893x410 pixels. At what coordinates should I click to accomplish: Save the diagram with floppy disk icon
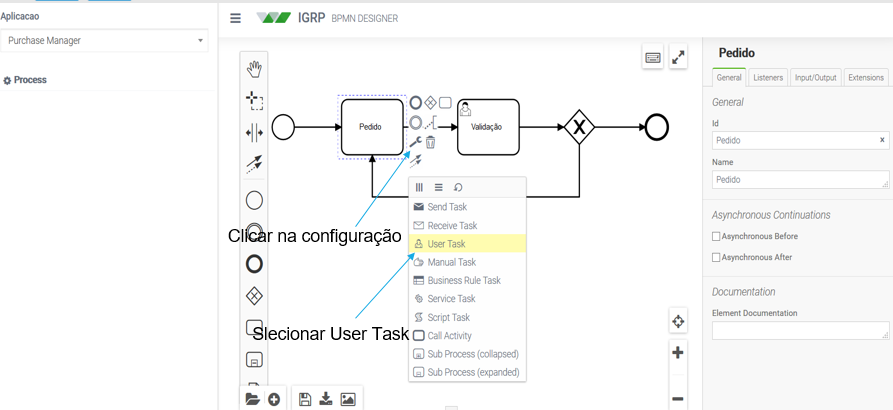[x=305, y=400]
